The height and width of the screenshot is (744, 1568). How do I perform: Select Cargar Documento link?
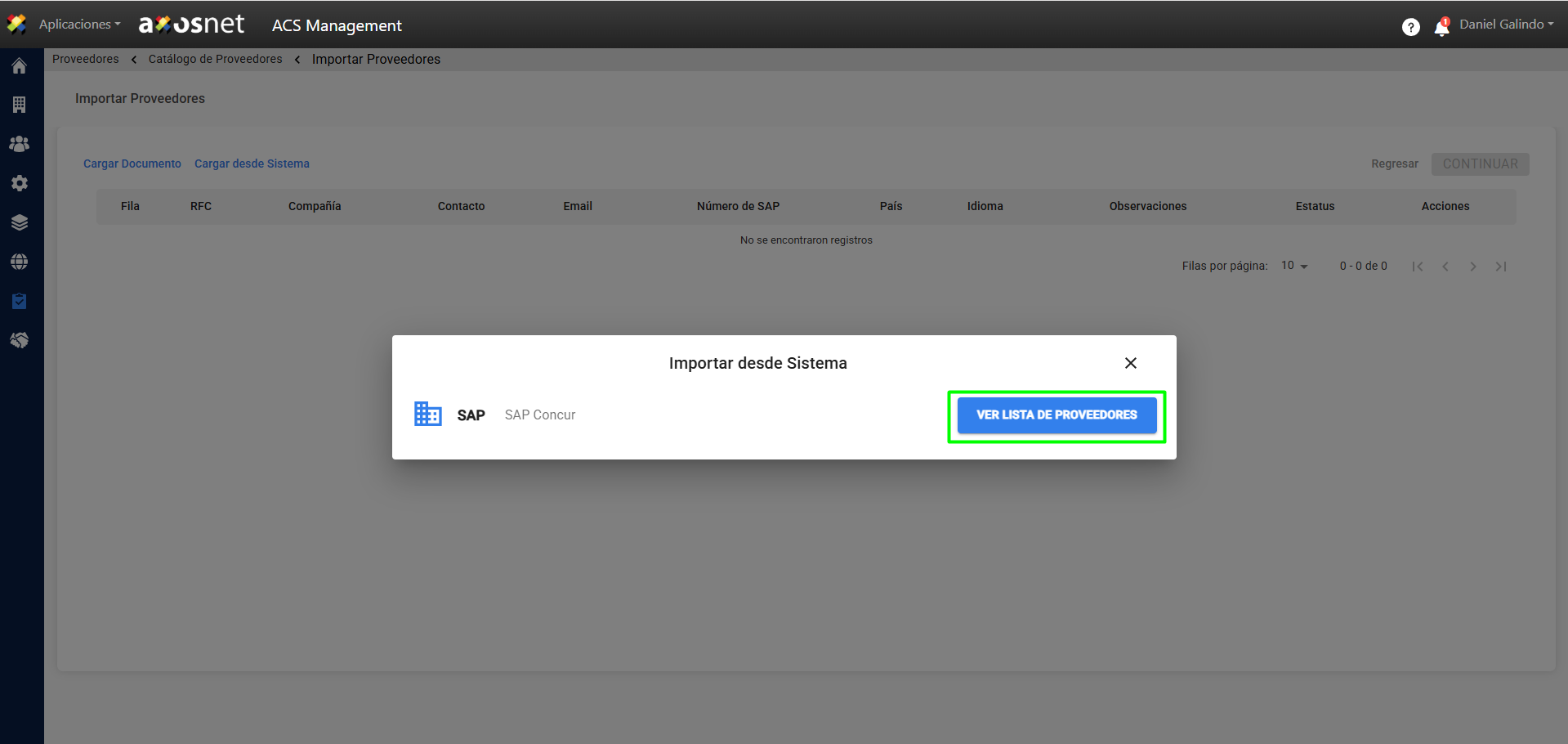(132, 164)
